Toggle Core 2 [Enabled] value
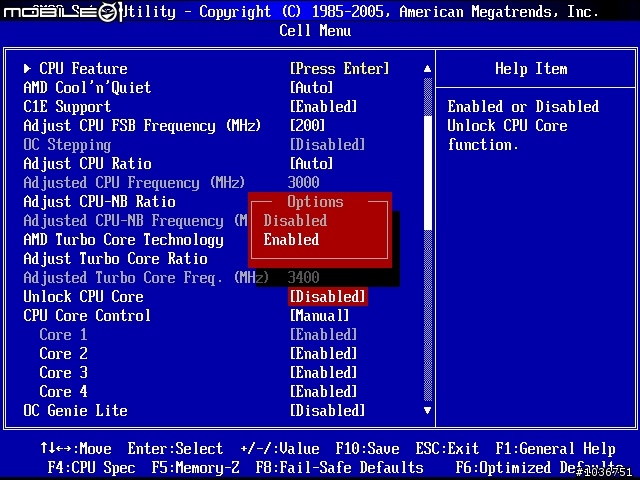Screen dimensions: 640x480 (323, 353)
